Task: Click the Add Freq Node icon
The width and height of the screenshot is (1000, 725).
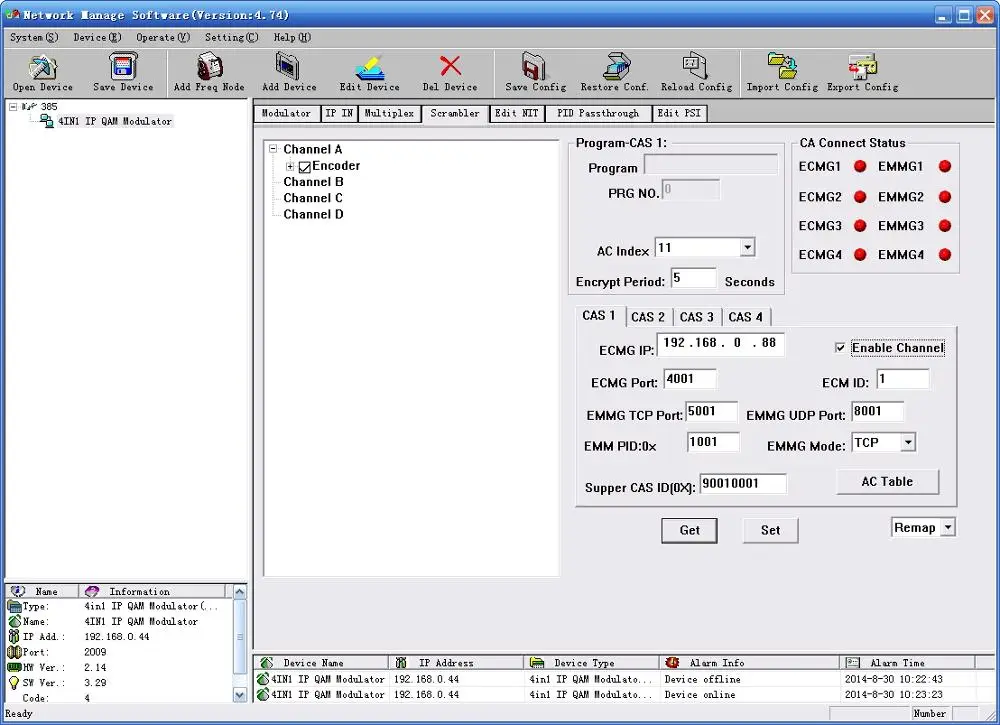Action: (x=209, y=68)
